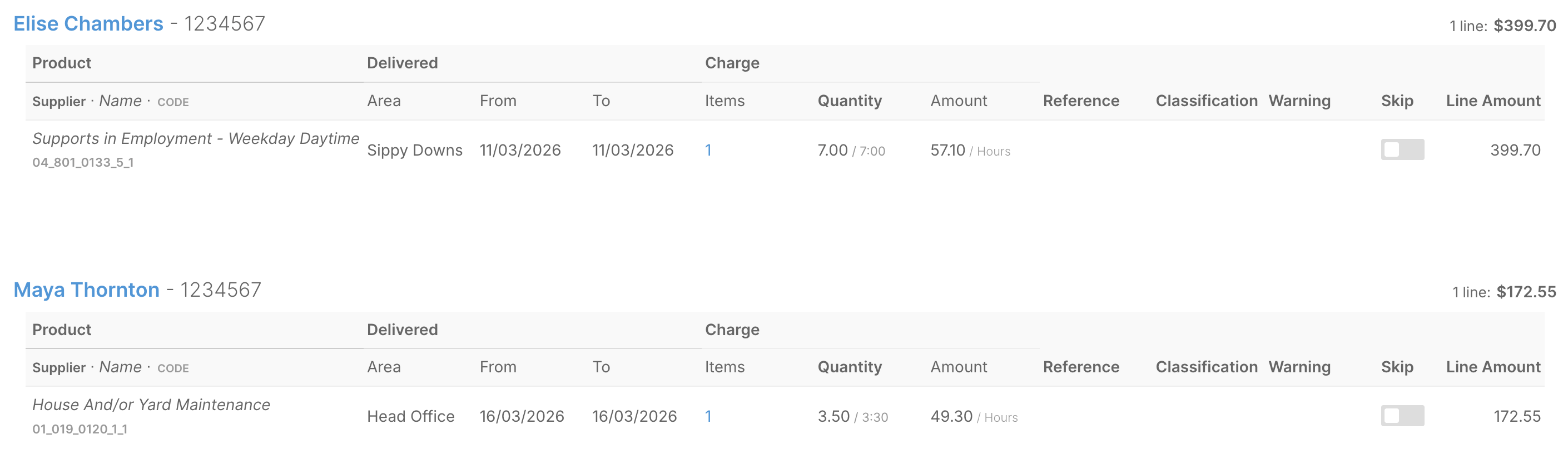The image size is (1568, 459).
Task: Toggle the Skip switch for the 399.70 line
Action: pos(1402,149)
